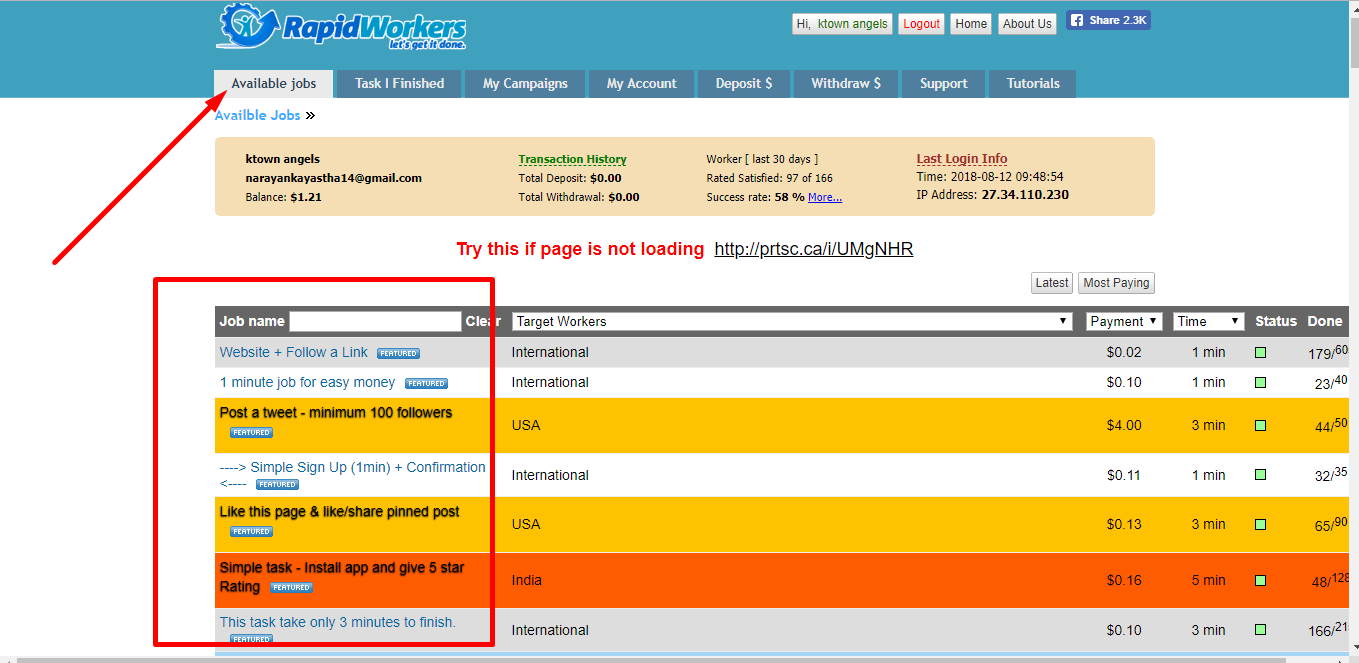Click the Clear button next to Job name
1359x663 pixels.
(x=484, y=321)
